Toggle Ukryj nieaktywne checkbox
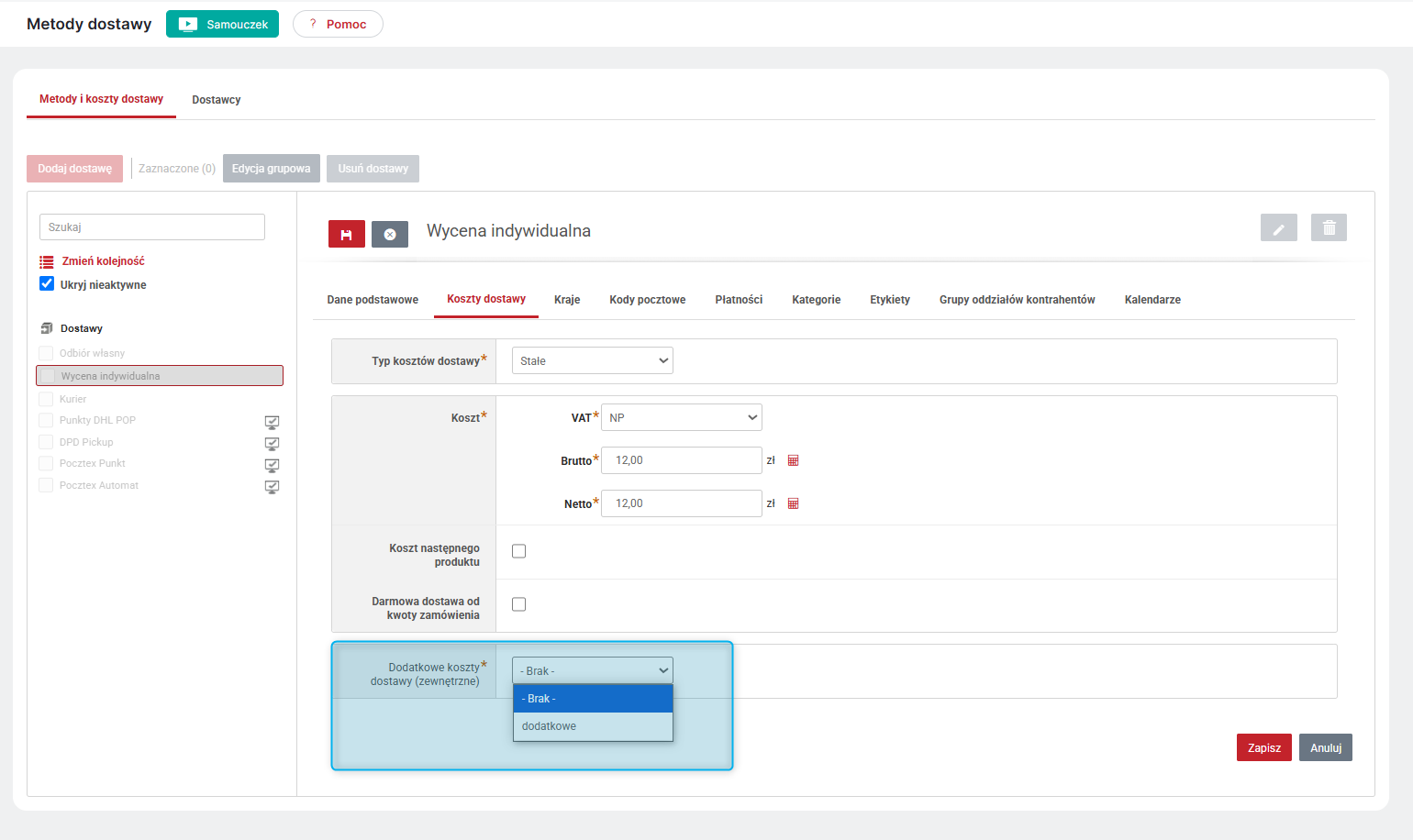The image size is (1413, 840). click(47, 284)
